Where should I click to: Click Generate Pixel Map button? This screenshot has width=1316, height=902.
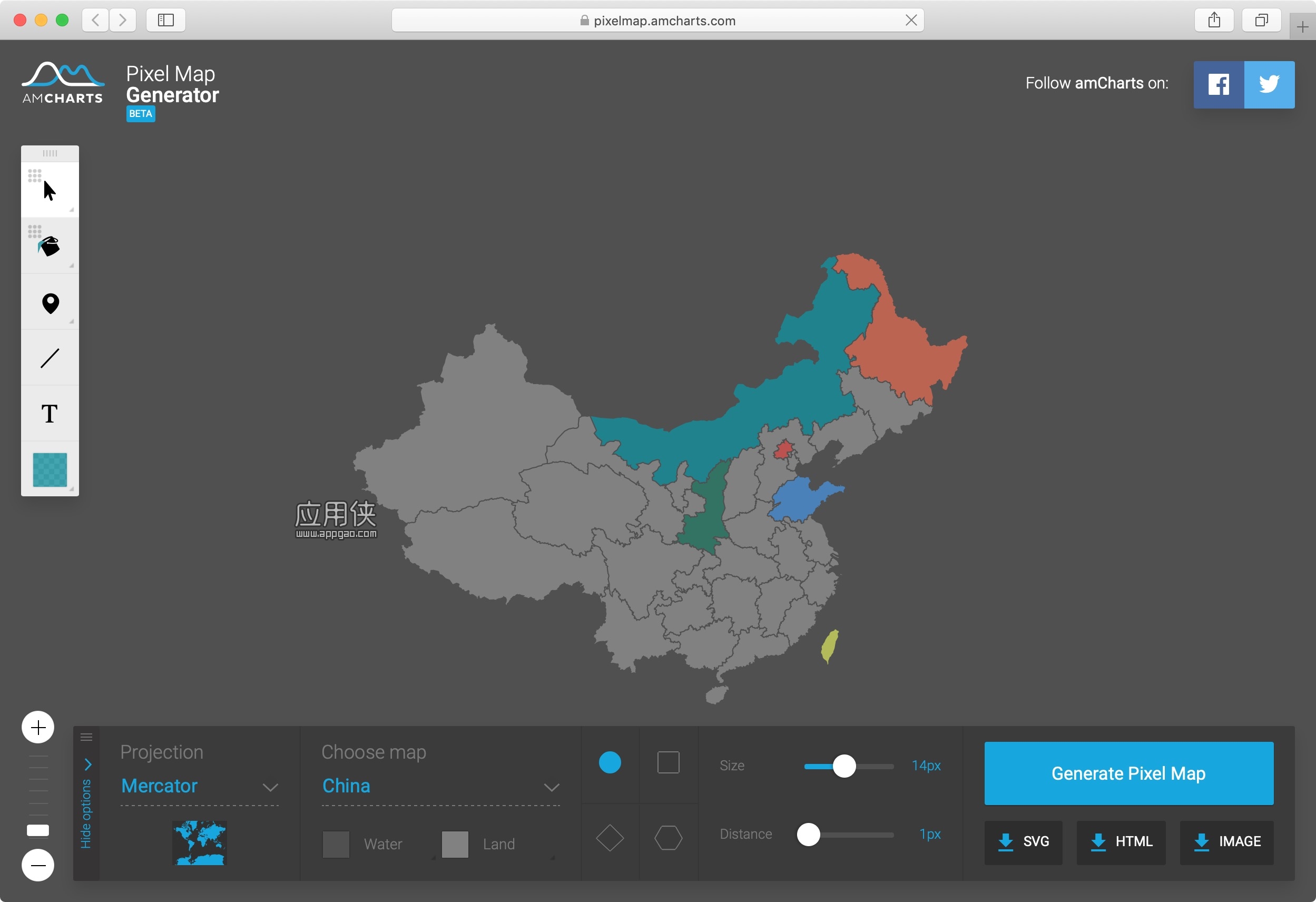[1128, 773]
